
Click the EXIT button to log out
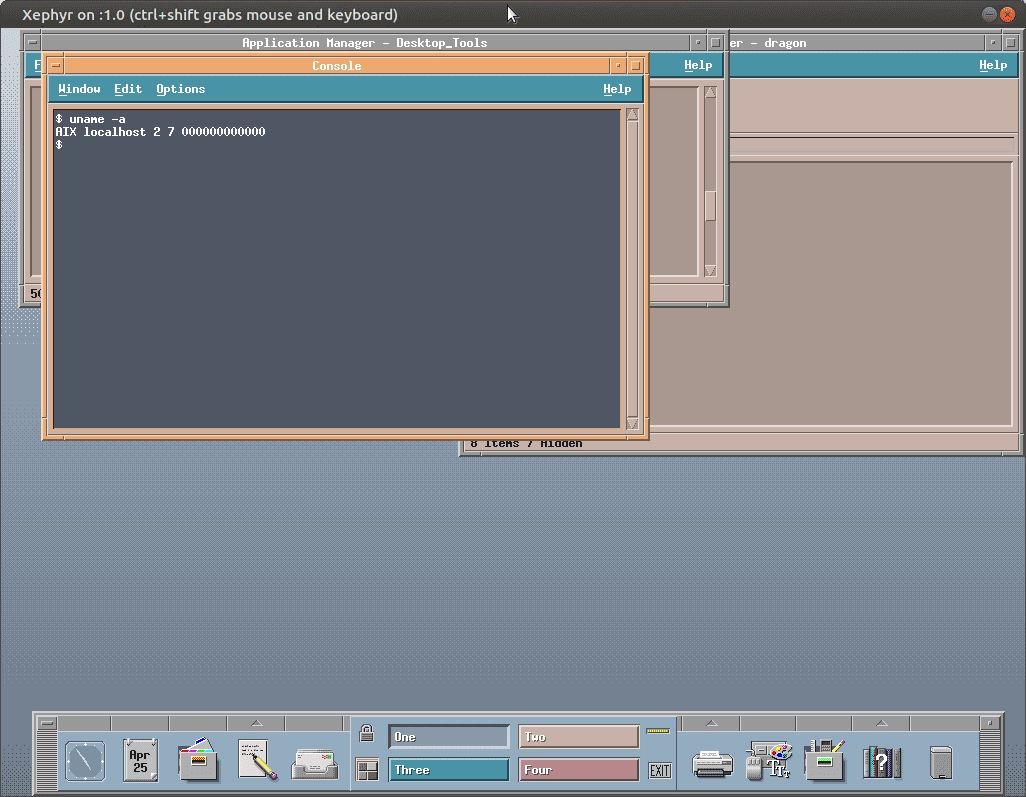pos(660,770)
